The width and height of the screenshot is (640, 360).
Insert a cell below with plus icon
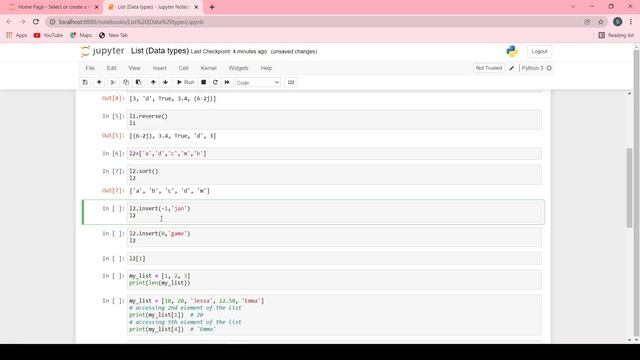tap(99, 82)
